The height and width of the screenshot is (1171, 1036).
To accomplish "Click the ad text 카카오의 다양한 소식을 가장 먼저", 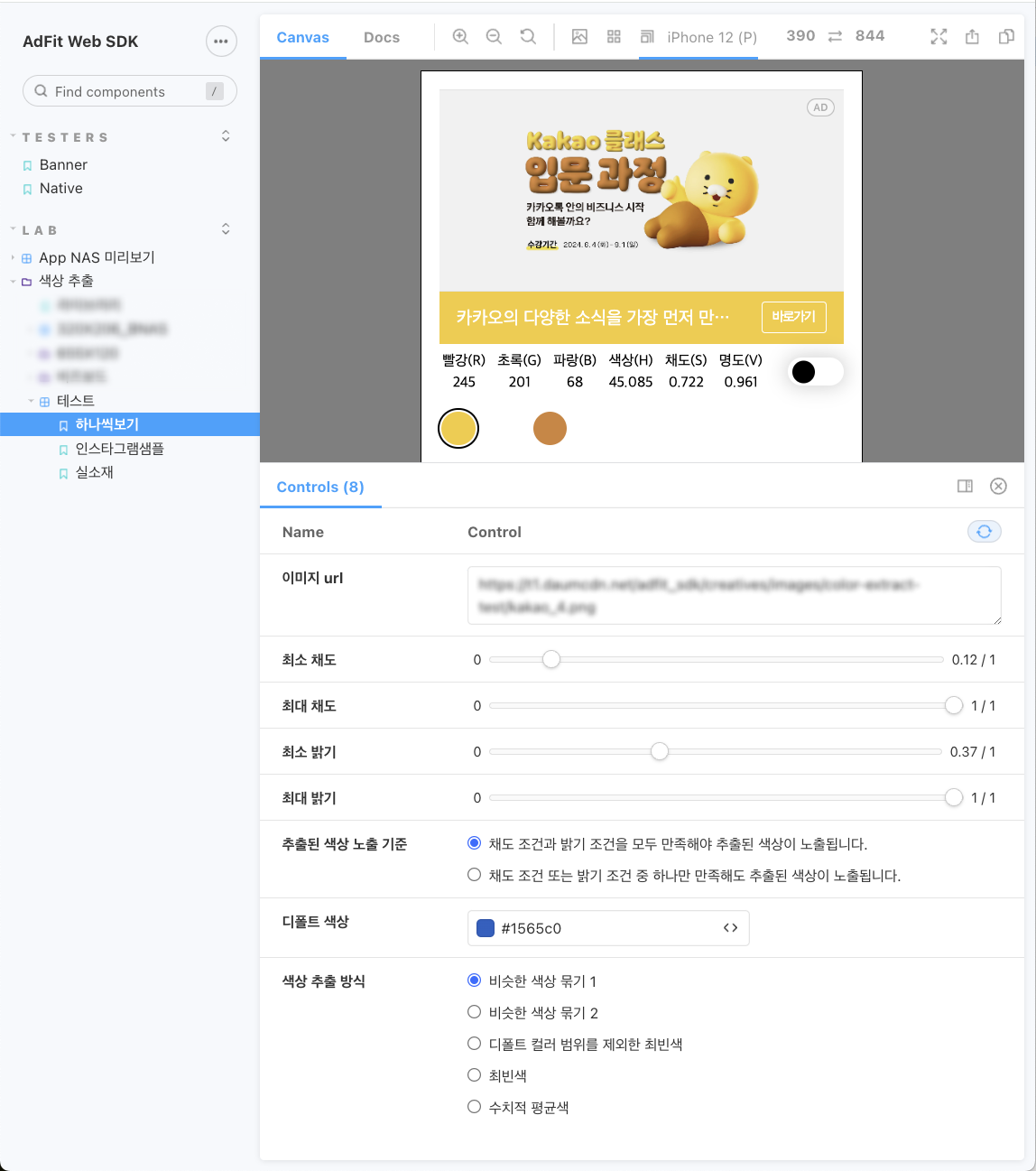I will pyautogui.click(x=593, y=318).
